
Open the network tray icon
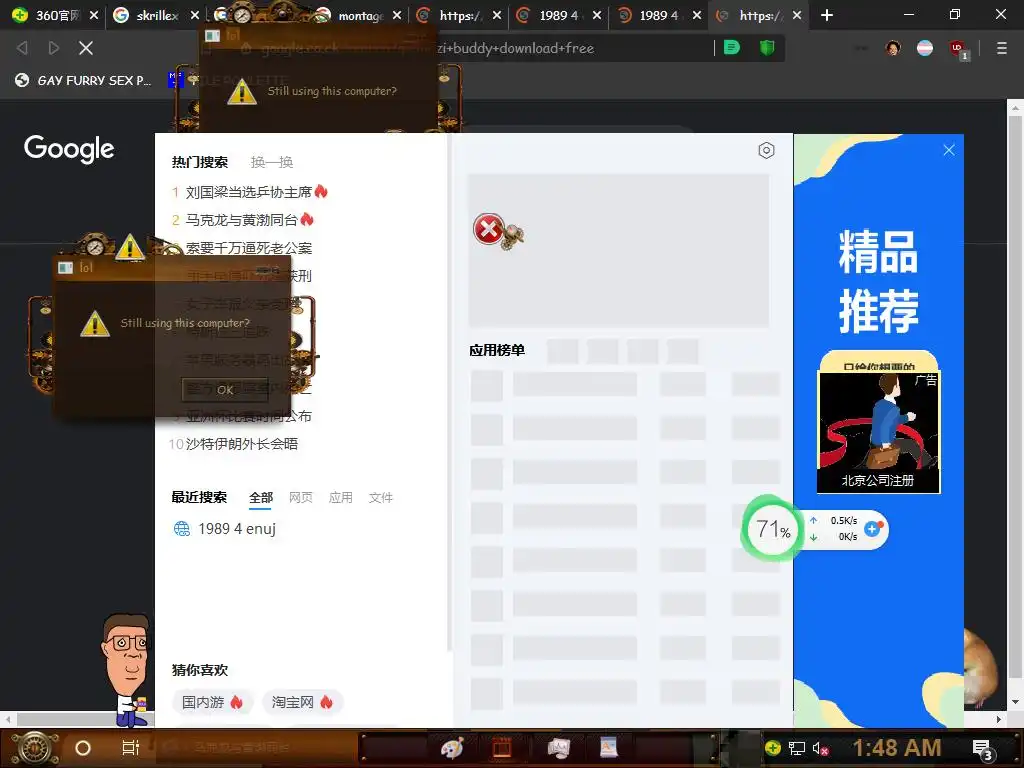tap(797, 748)
